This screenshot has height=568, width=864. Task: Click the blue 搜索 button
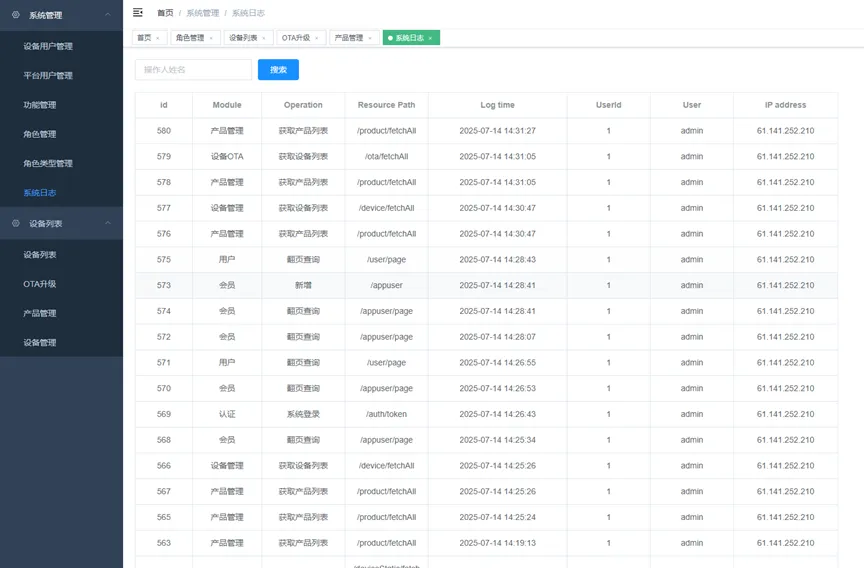(278, 69)
